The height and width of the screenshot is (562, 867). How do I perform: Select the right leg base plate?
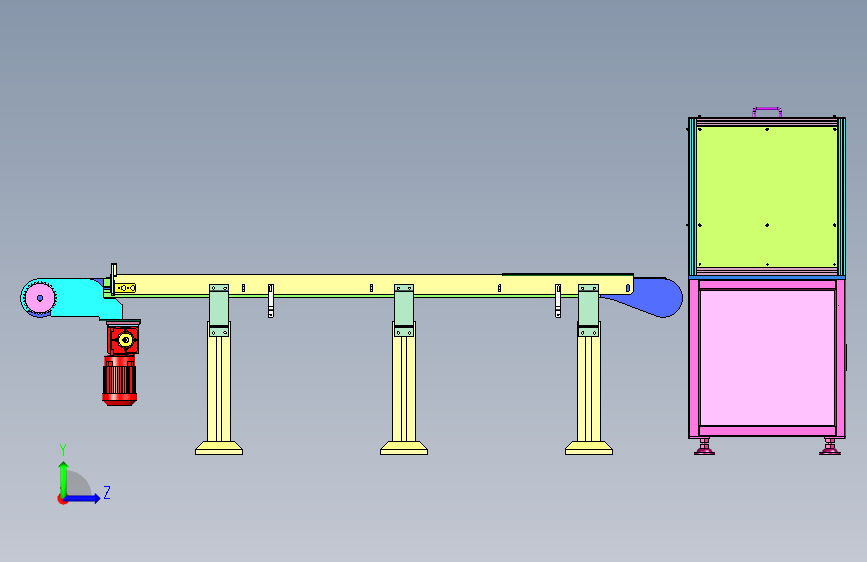(589, 448)
